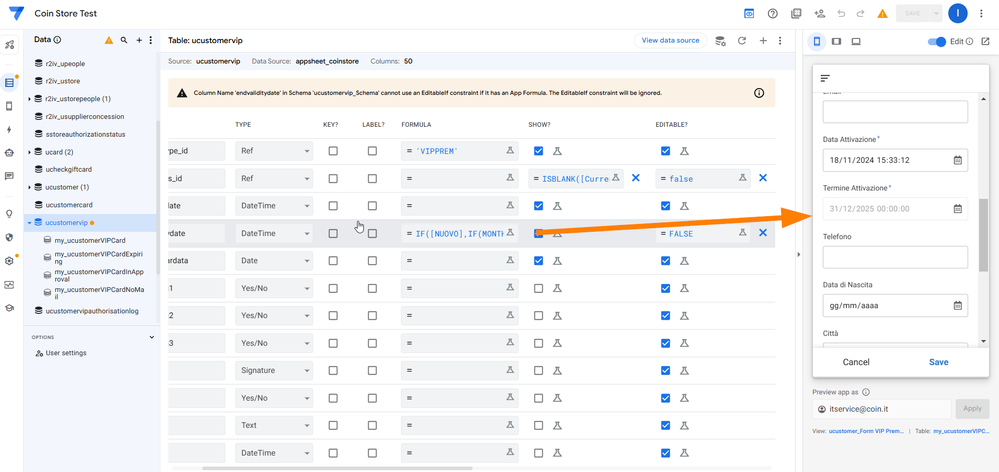The width and height of the screenshot is (999, 472).
Task: Open the Views phone icon in sidebar
Action: (x=9, y=106)
